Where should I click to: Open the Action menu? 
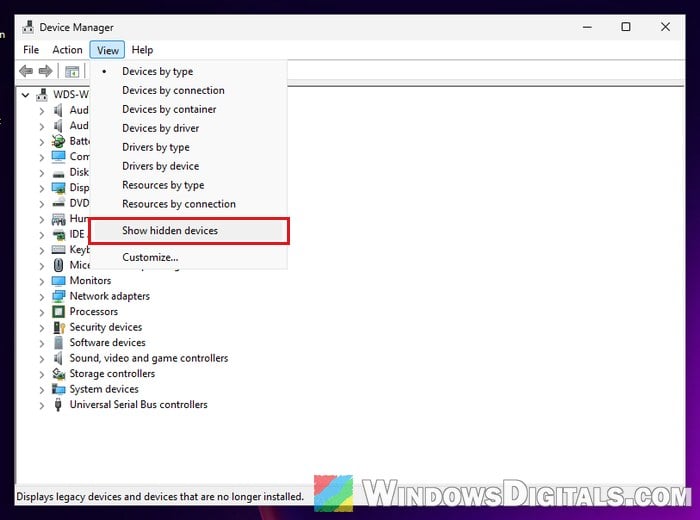67,50
